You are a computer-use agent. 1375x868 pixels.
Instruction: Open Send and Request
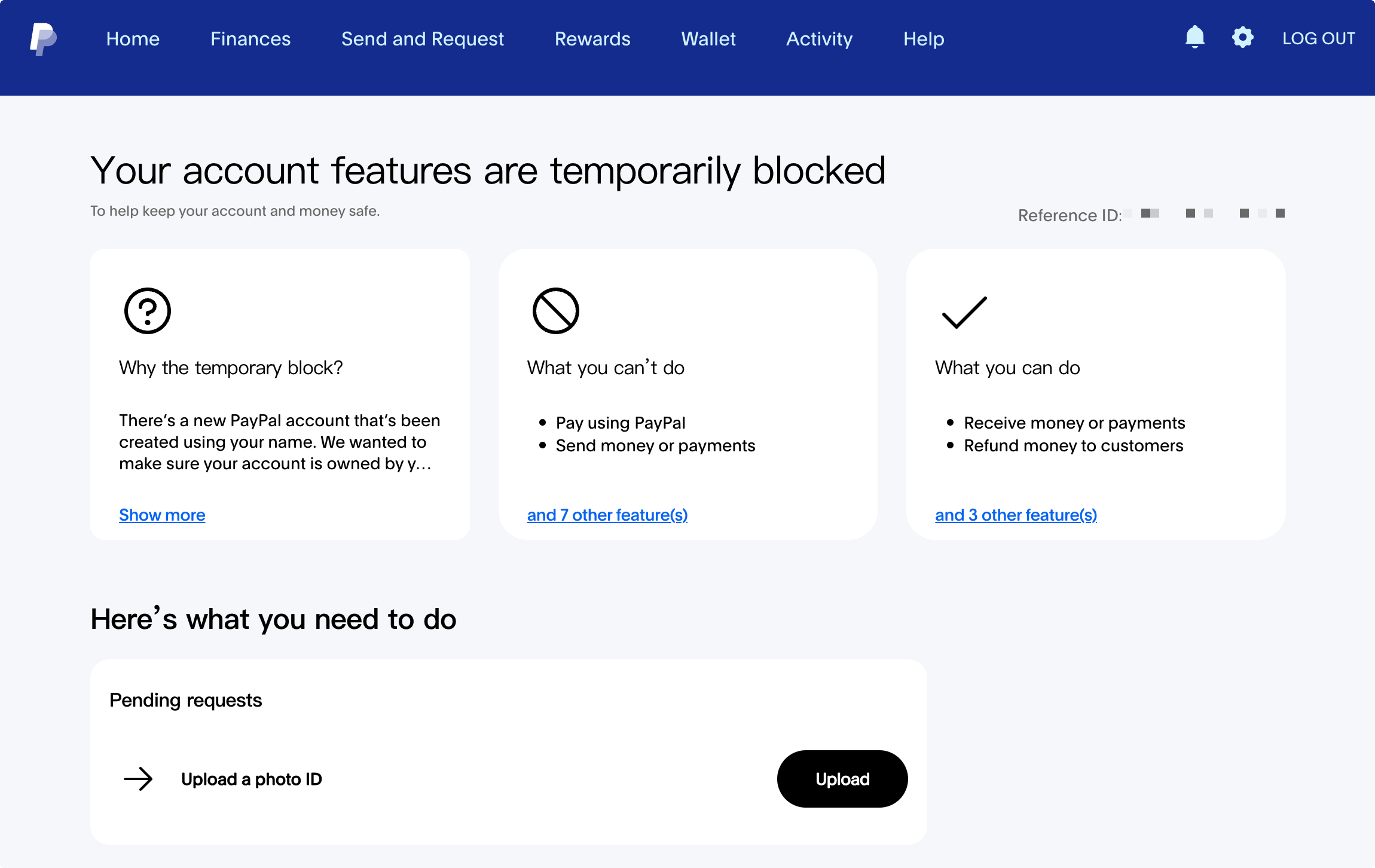click(x=423, y=39)
